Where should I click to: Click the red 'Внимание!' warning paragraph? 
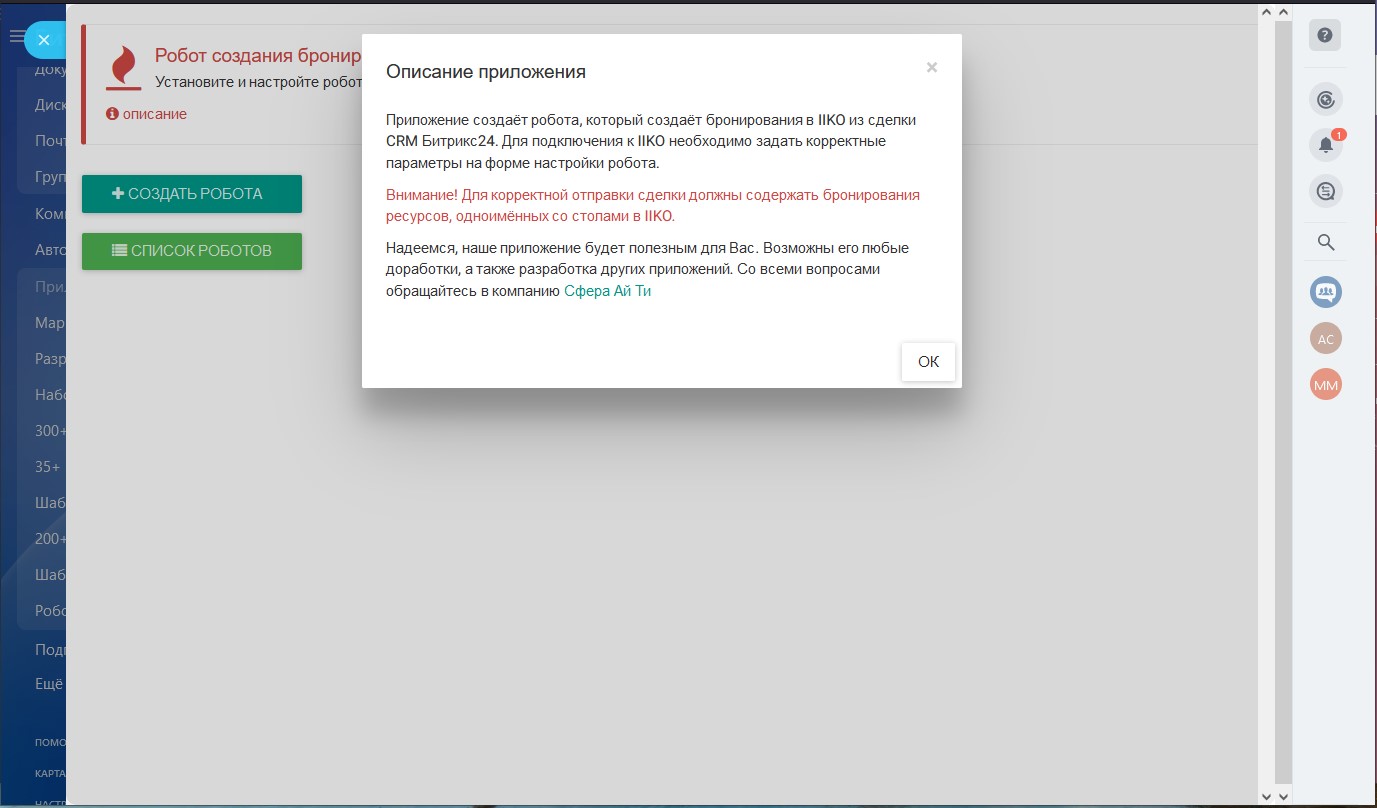click(x=653, y=205)
